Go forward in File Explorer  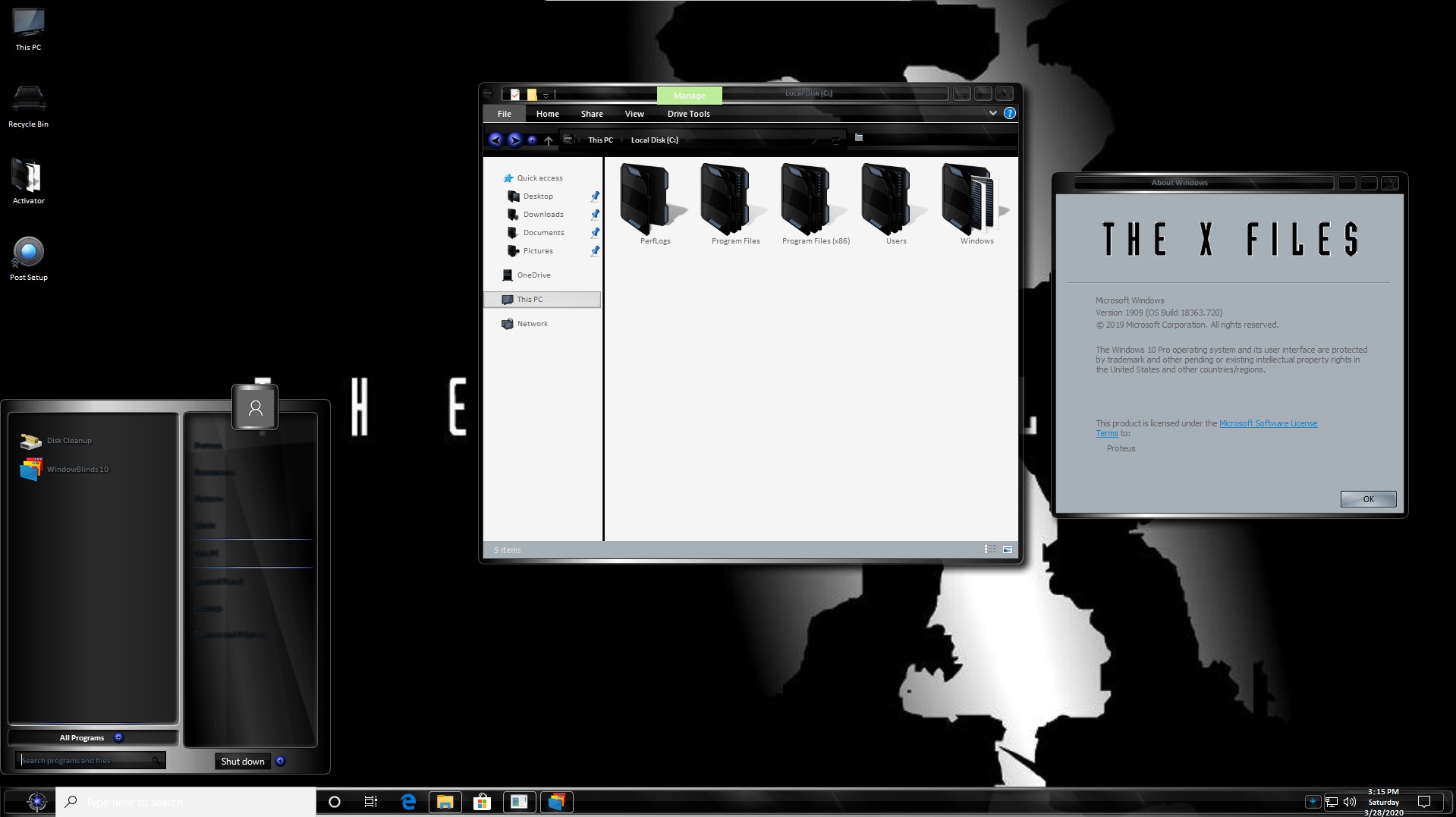tap(514, 140)
